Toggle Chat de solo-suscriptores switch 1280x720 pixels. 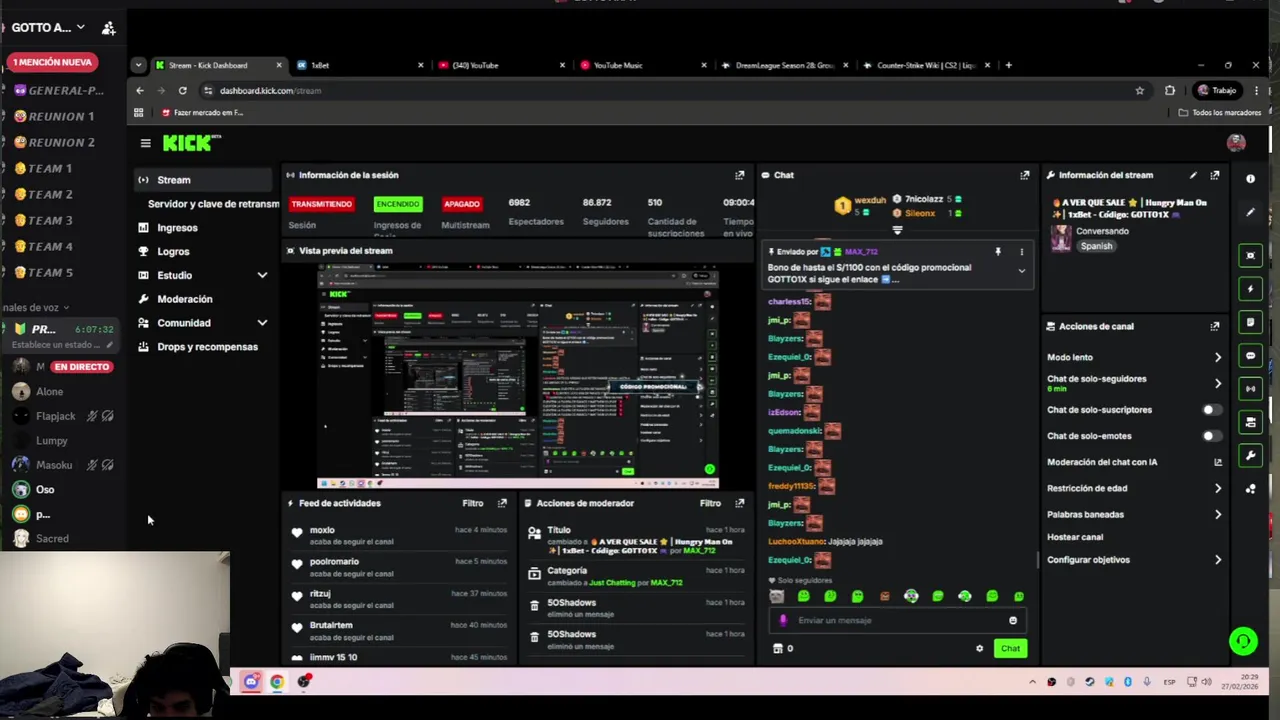(x=1210, y=410)
